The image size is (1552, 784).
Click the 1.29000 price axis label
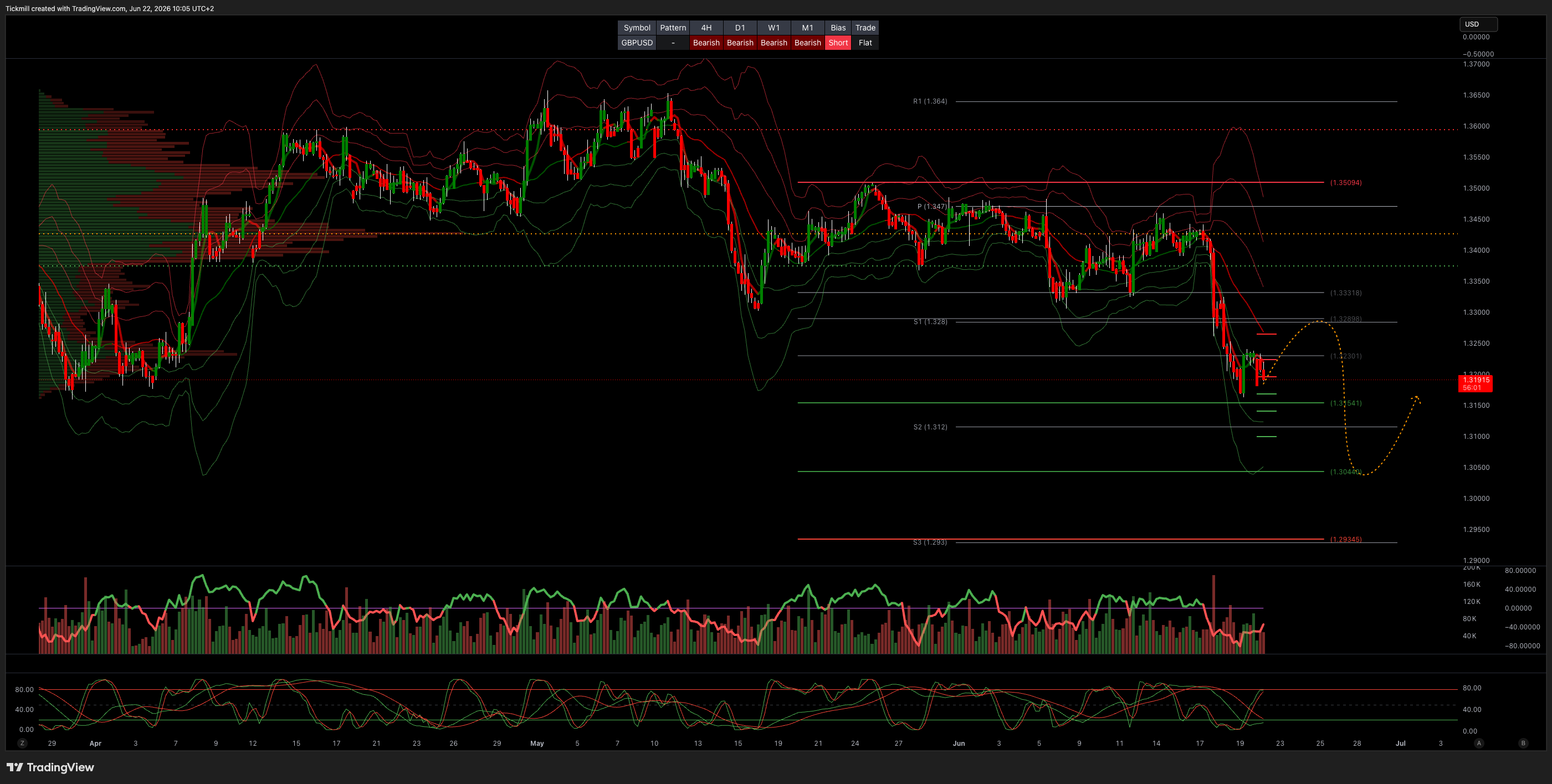point(1476,561)
